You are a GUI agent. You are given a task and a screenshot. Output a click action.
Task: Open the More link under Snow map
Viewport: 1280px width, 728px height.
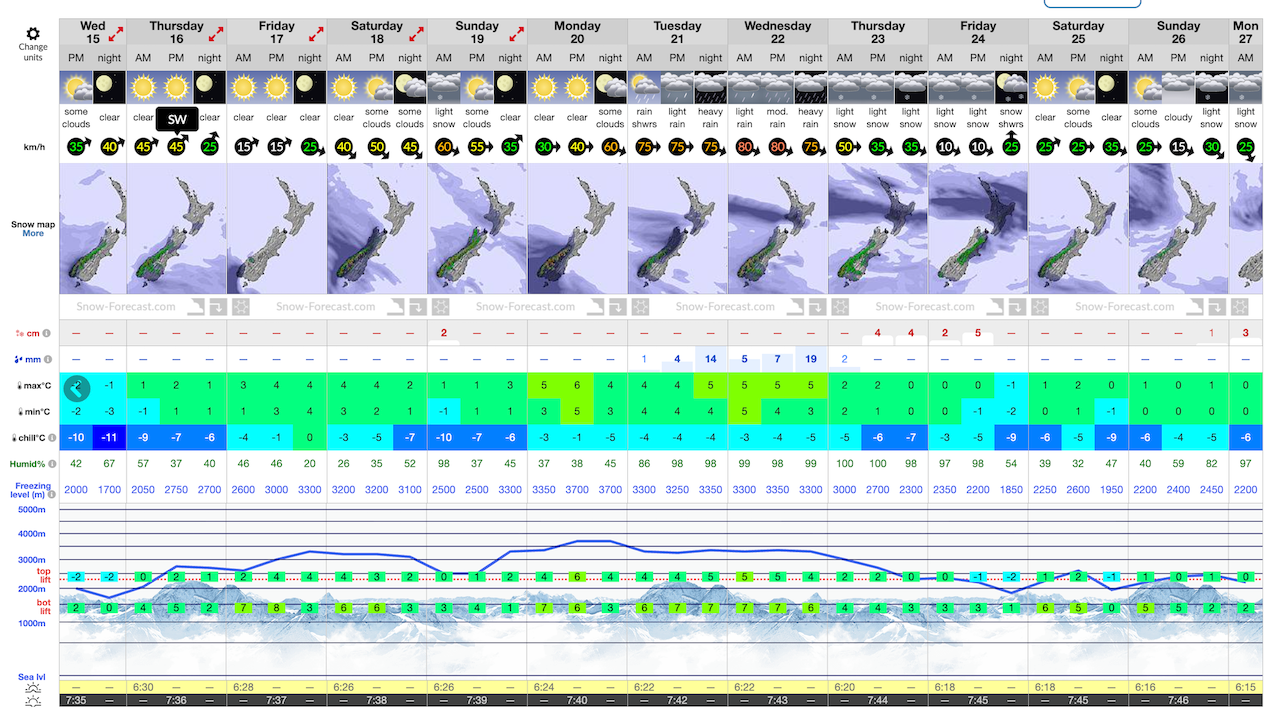pos(33,234)
